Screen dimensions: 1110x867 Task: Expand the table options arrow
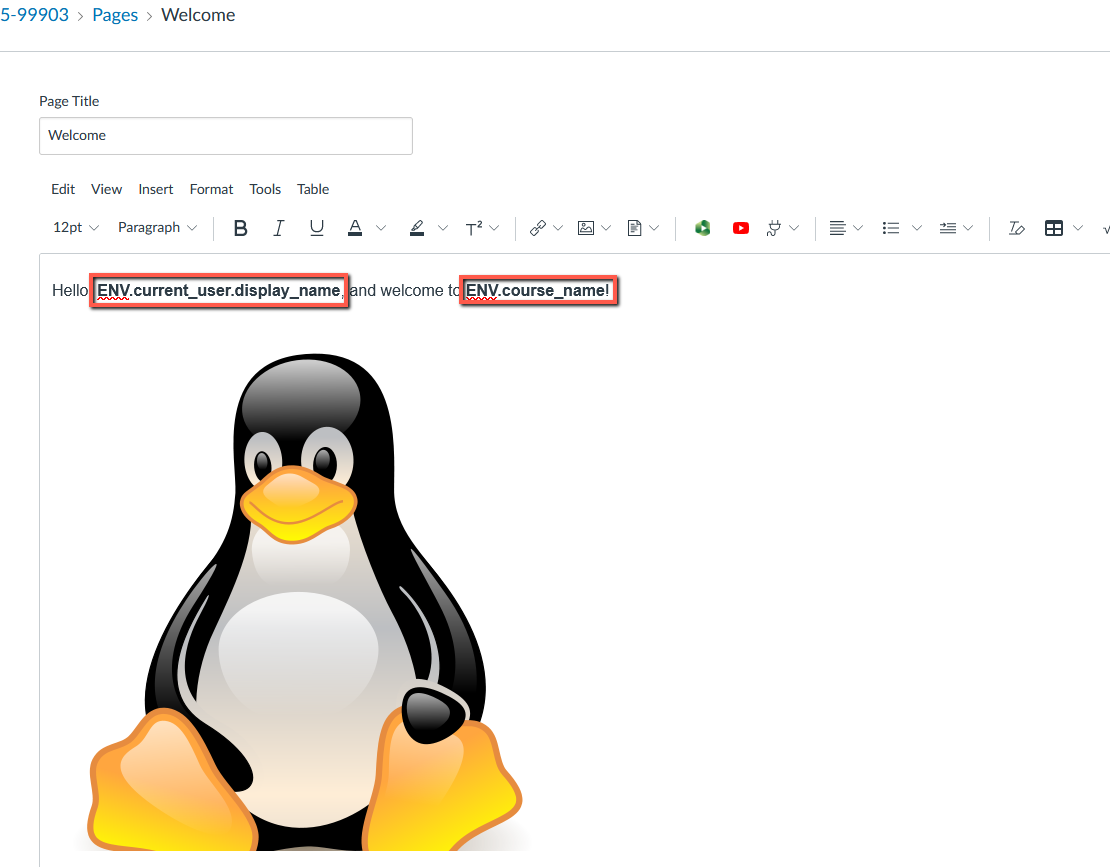pos(1078,228)
